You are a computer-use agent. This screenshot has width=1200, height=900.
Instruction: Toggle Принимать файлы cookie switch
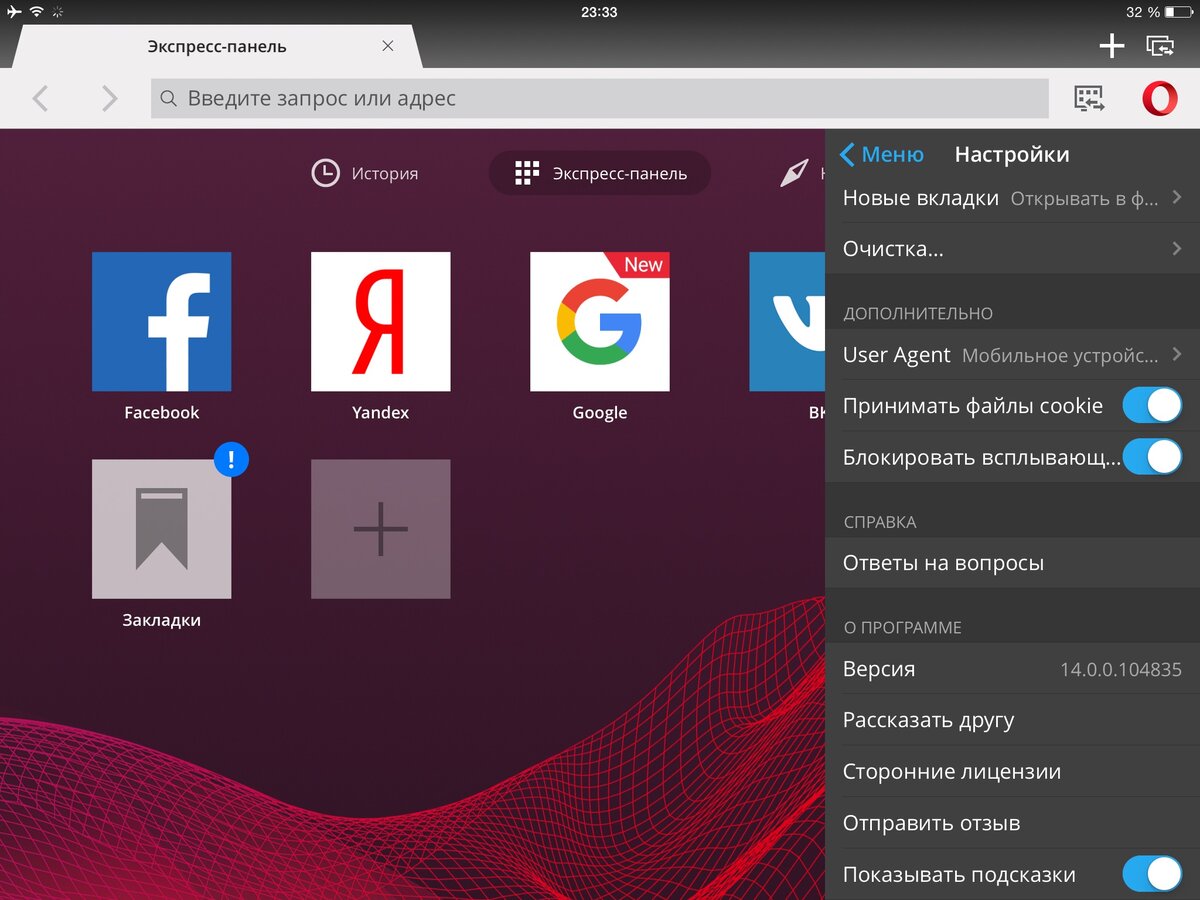pos(1152,406)
